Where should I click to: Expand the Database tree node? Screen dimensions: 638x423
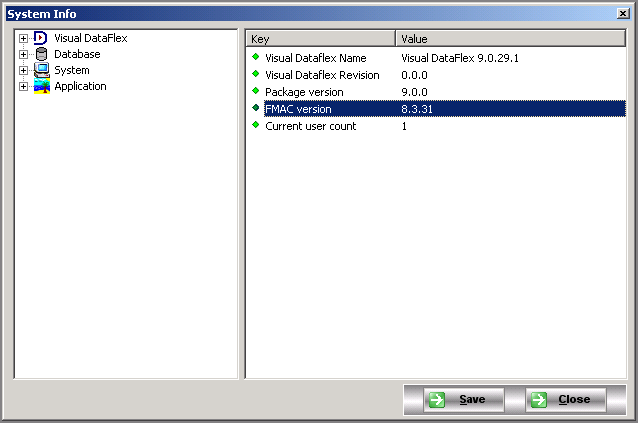point(24,54)
